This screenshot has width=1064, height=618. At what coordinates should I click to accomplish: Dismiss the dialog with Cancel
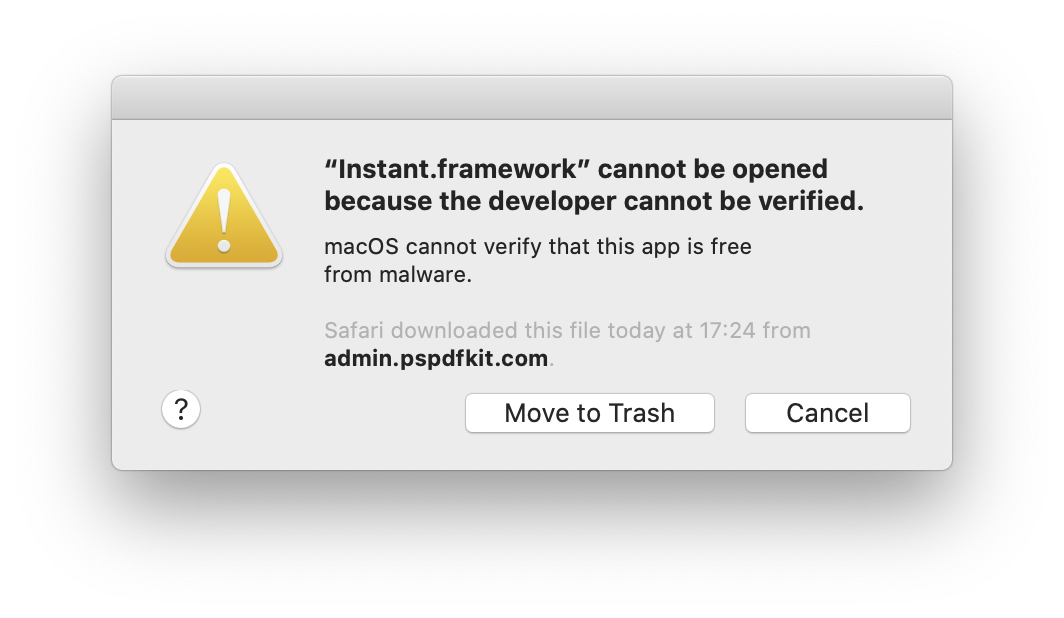click(828, 412)
